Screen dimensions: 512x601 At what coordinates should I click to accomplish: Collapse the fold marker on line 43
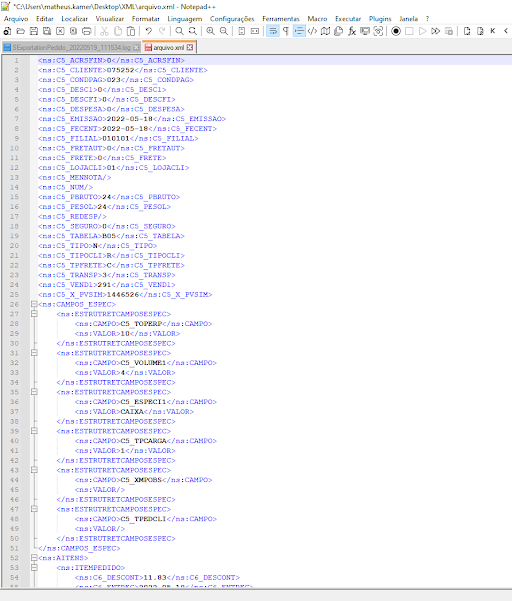(x=34, y=470)
